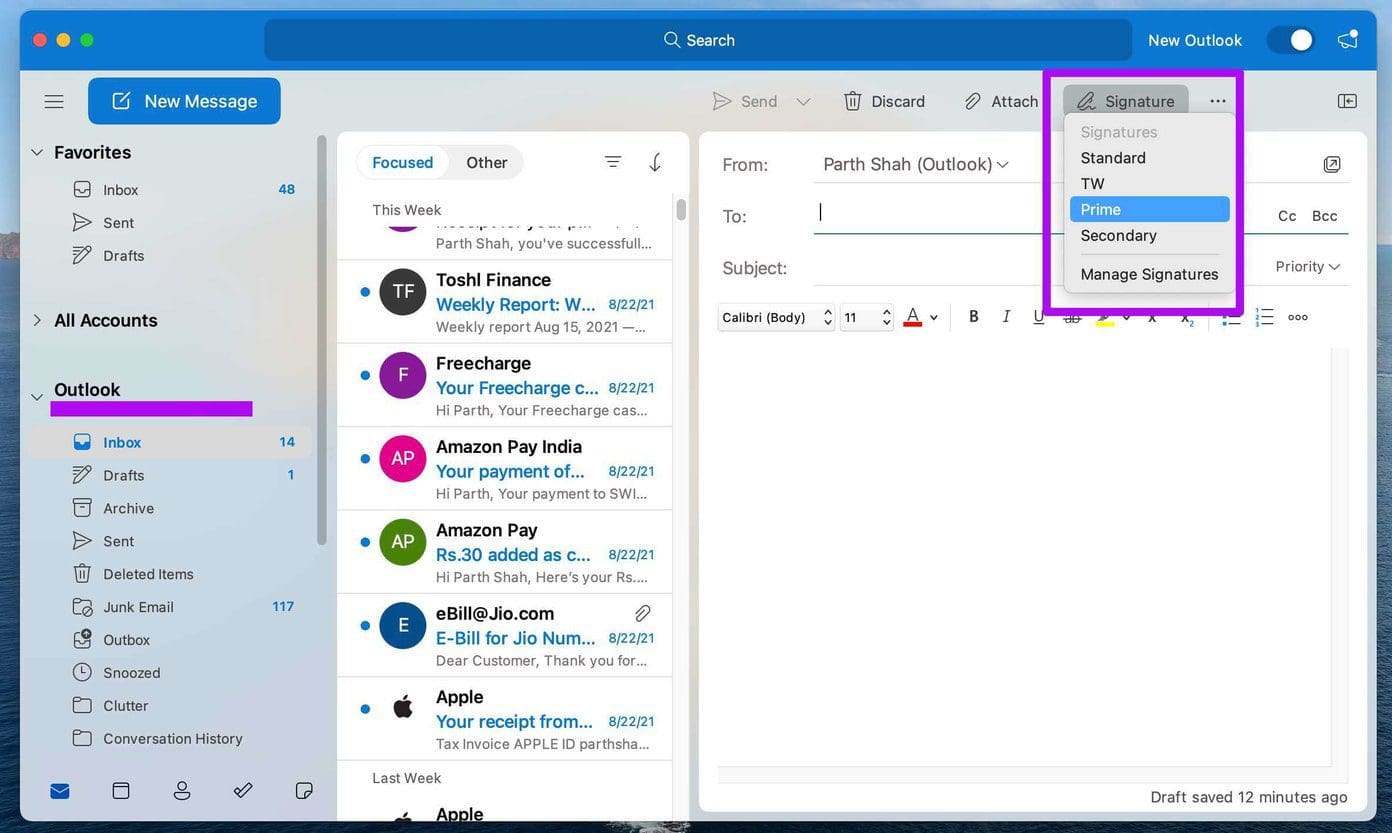Viewport: 1392px width, 833px height.
Task: Expand the All Accounts section
Action: point(37,320)
